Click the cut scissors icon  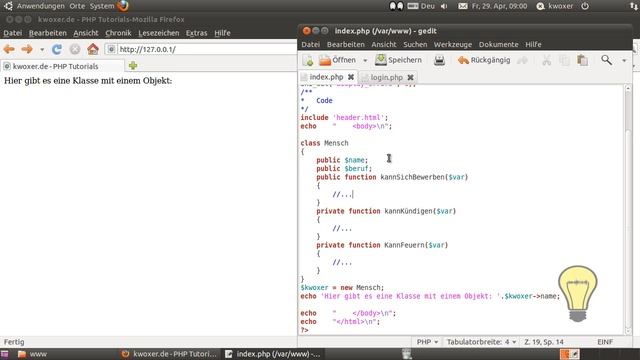point(547,60)
